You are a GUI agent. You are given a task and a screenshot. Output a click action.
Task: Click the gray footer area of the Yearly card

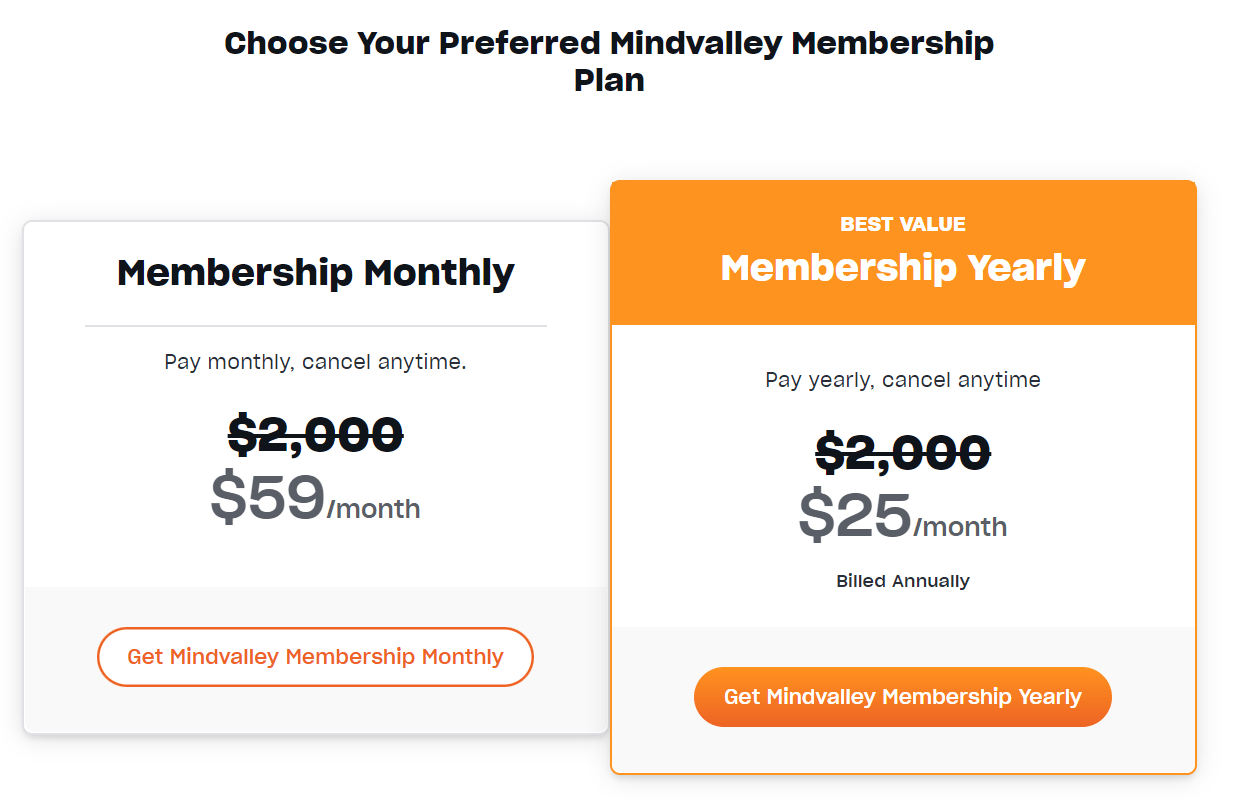(902, 750)
